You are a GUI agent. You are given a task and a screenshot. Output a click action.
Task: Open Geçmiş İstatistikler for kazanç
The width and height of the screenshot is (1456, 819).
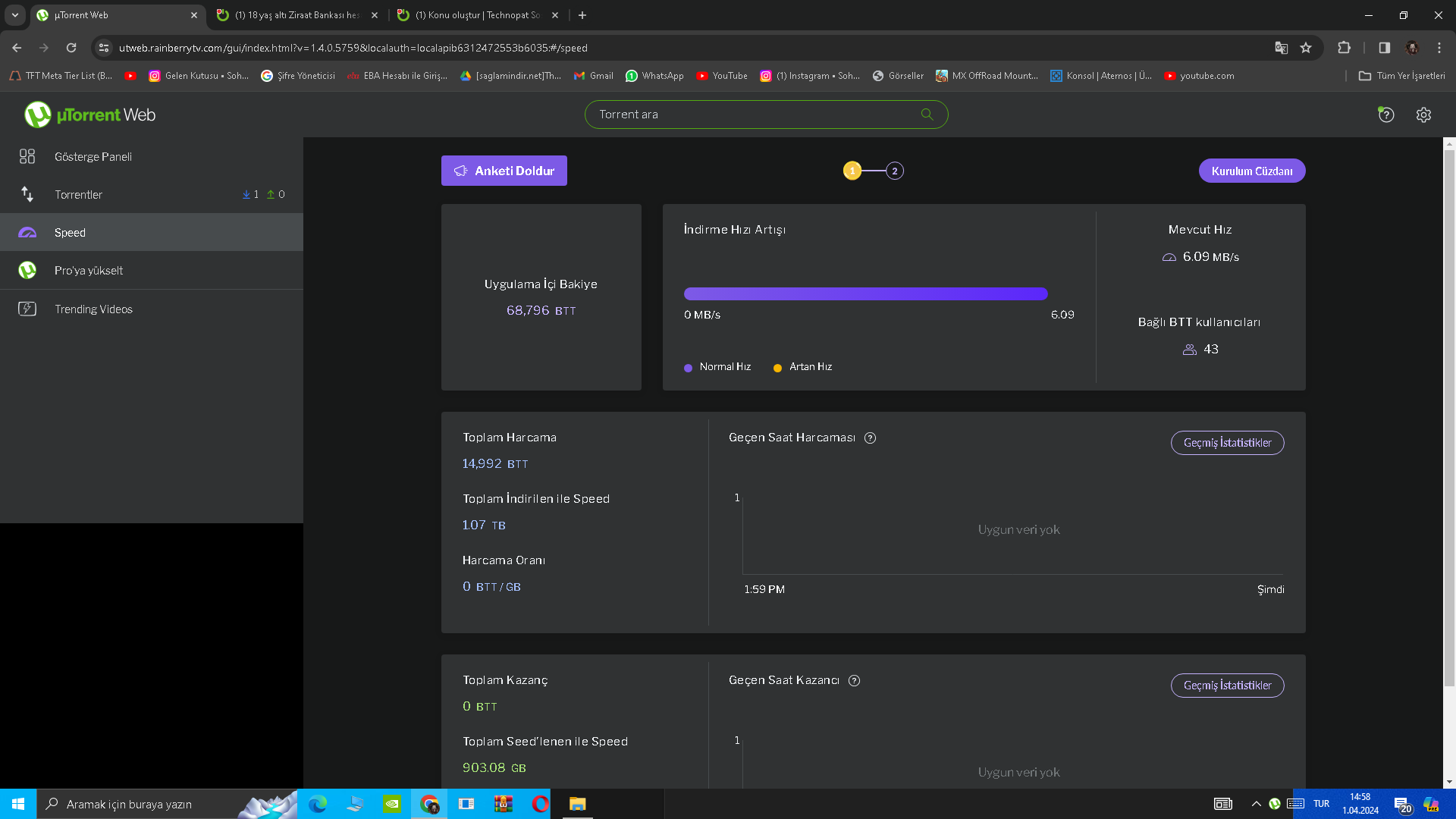tap(1227, 685)
